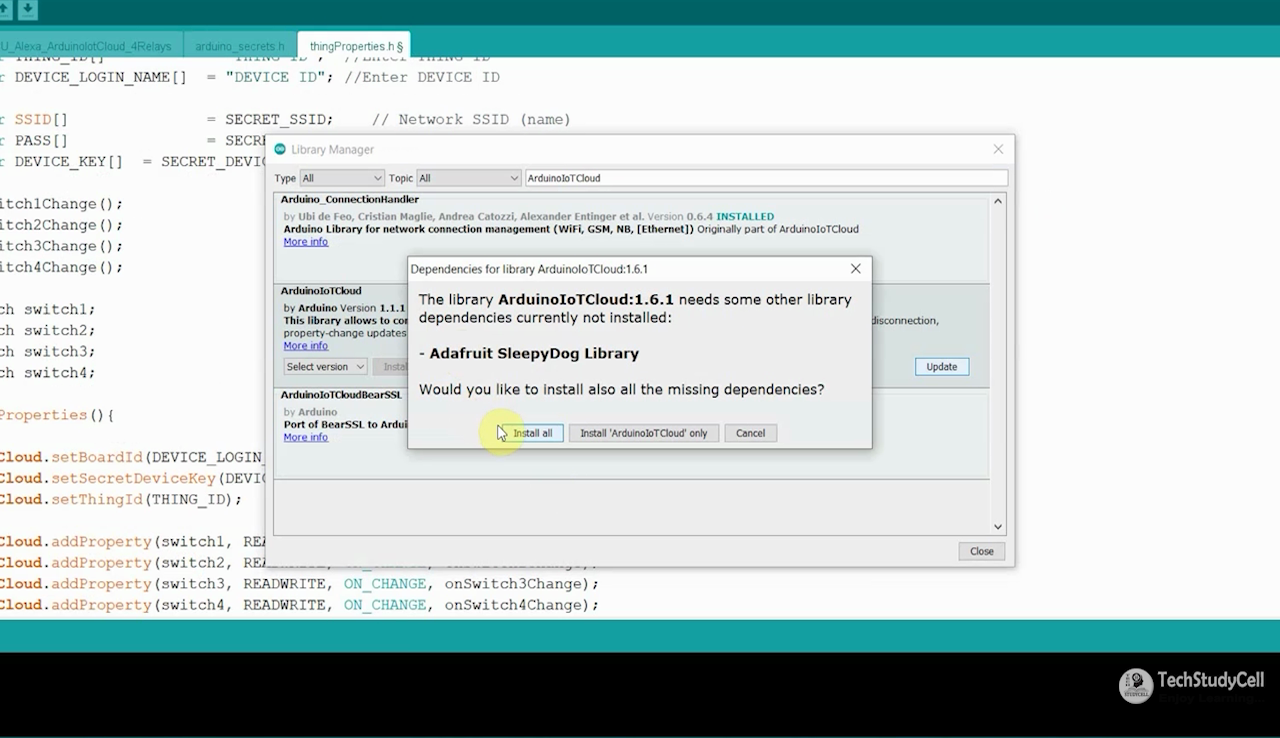Click Install all in the dependencies dialog
1280x738 pixels.
(532, 433)
